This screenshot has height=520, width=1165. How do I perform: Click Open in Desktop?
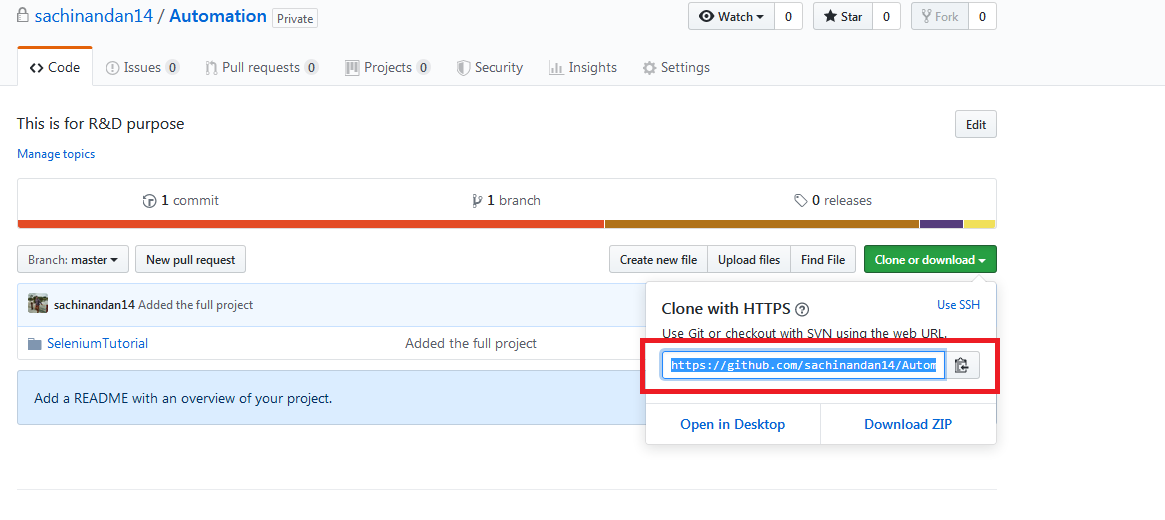point(733,424)
